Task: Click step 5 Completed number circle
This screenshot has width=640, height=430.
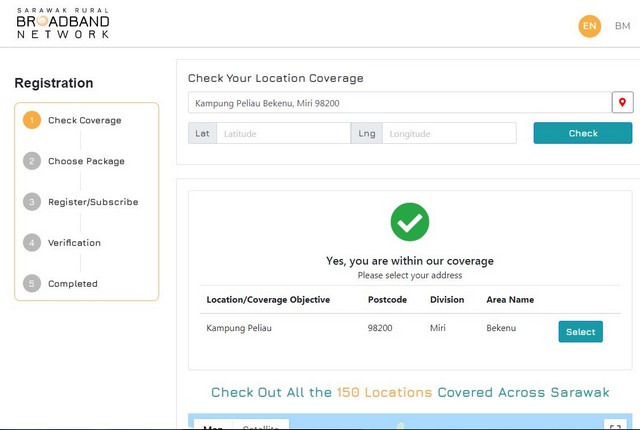Action: [32, 284]
